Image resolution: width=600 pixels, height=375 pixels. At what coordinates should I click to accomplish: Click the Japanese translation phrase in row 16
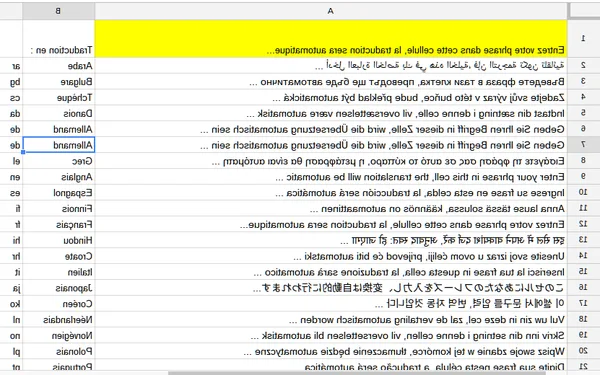pyautogui.click(x=408, y=288)
